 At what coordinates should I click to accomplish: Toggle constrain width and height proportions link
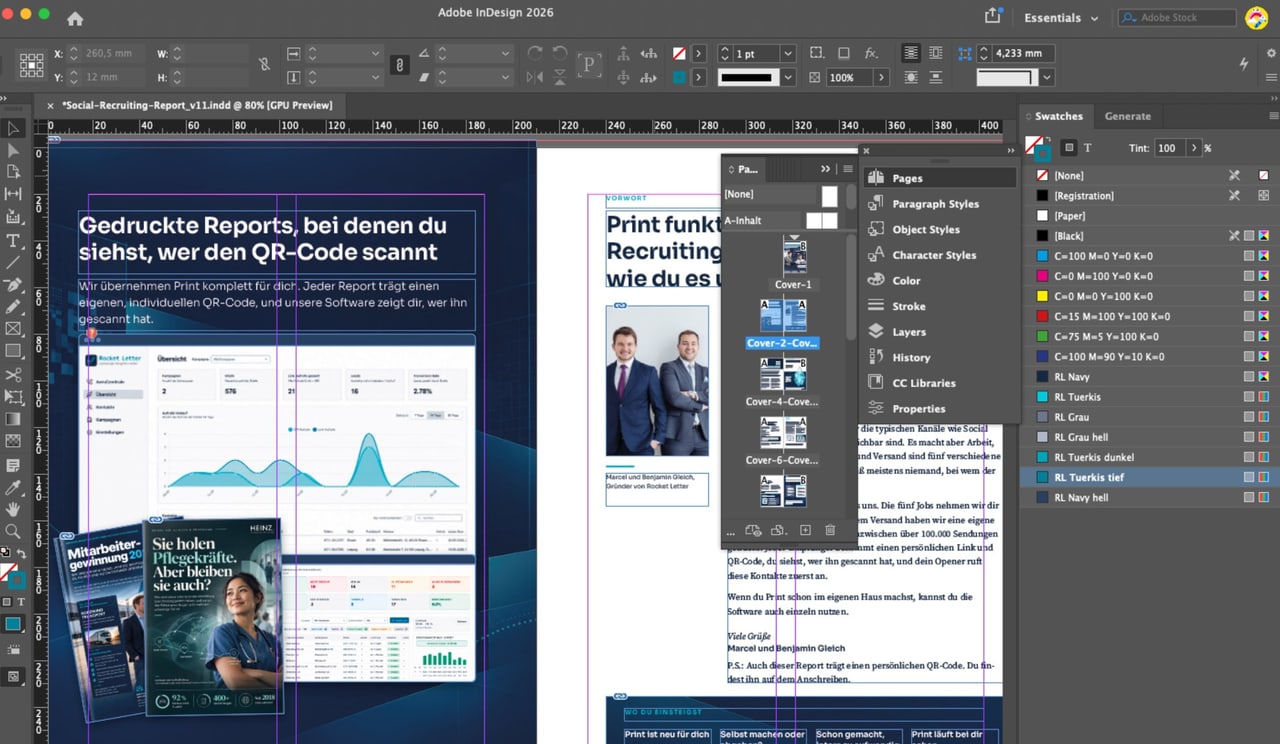264,64
